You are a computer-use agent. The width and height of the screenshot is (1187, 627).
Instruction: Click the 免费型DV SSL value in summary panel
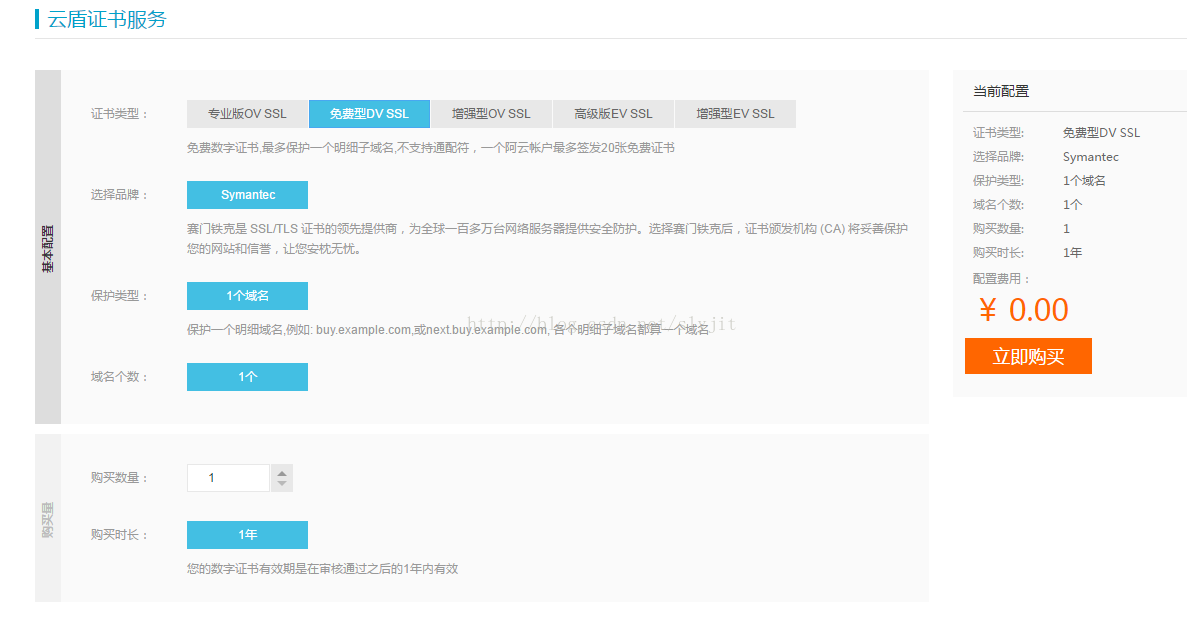pyautogui.click(x=1101, y=133)
